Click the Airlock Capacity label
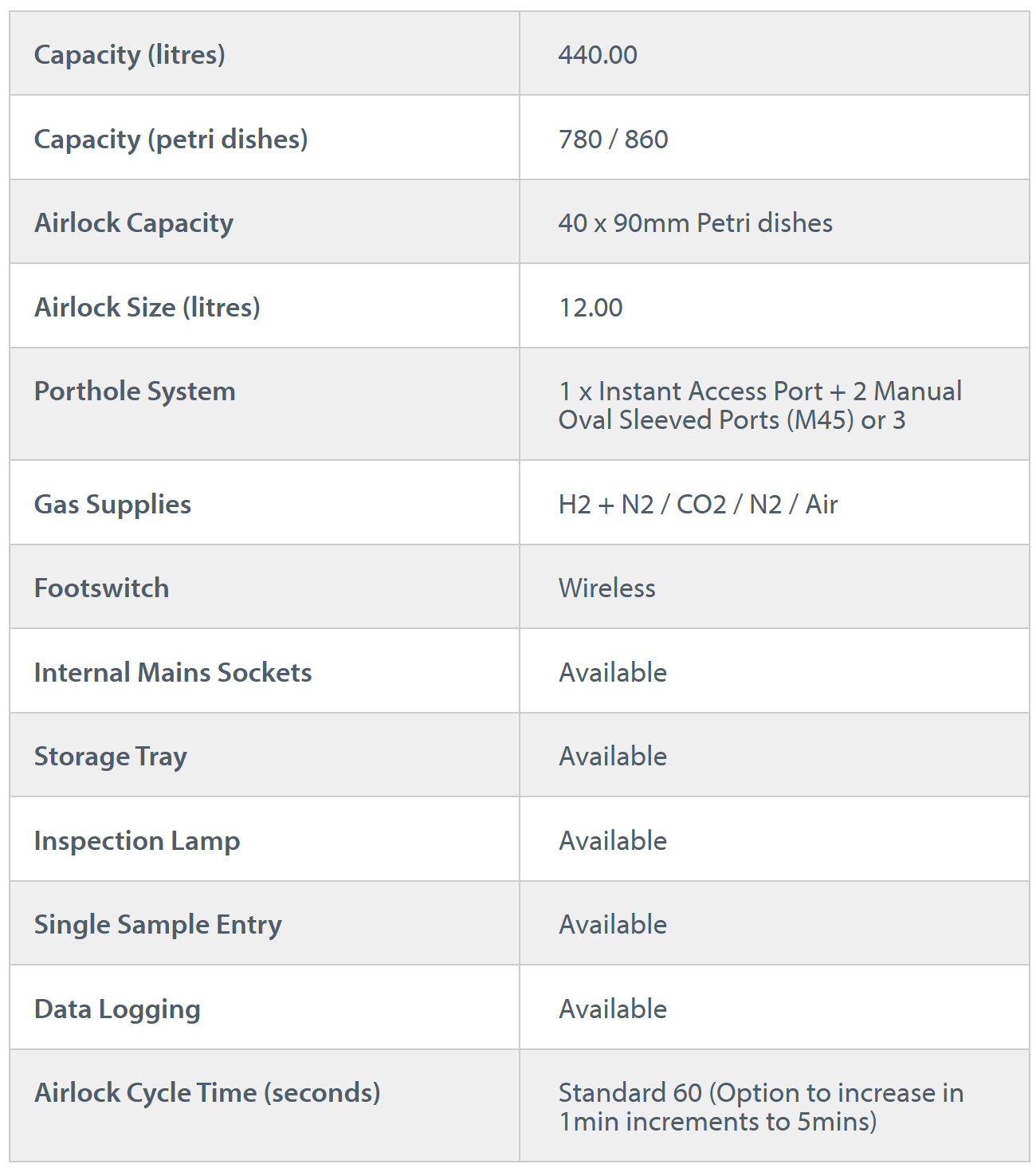1036x1168 pixels. [x=134, y=223]
